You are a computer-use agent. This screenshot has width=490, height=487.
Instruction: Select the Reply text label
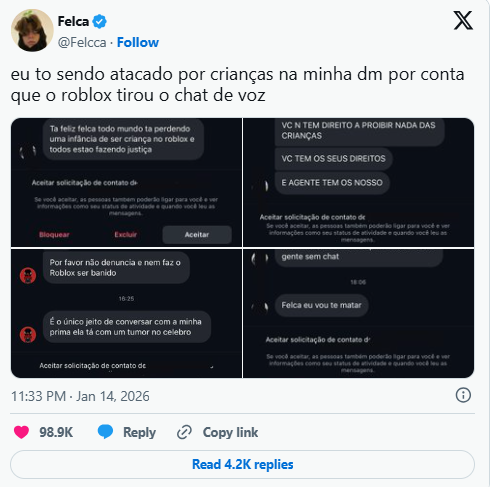139,432
